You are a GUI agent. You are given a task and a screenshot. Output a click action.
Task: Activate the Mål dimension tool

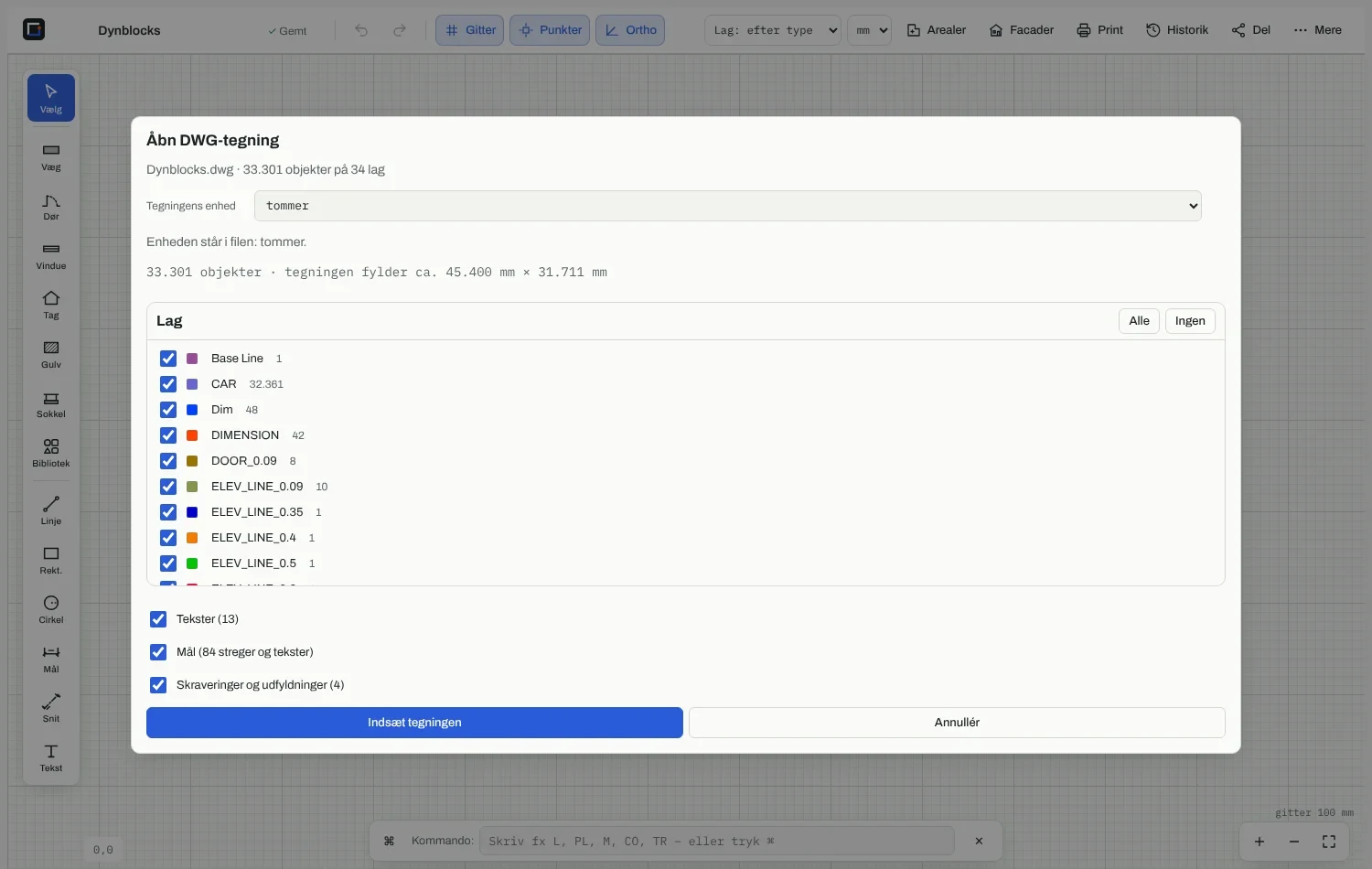tap(51, 659)
